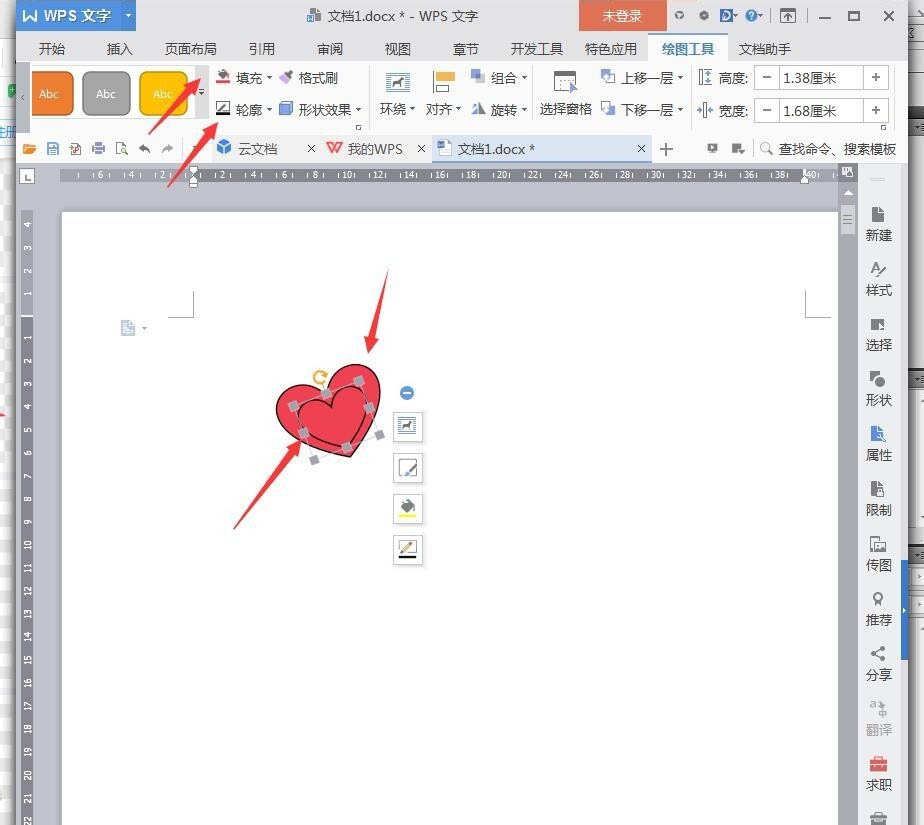
Task: Click the Print Preview icon
Action: pyautogui.click(x=121, y=149)
